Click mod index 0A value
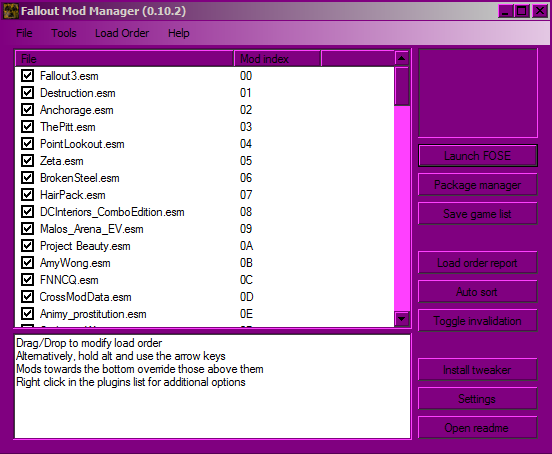This screenshot has height=454, width=552. coord(246,246)
